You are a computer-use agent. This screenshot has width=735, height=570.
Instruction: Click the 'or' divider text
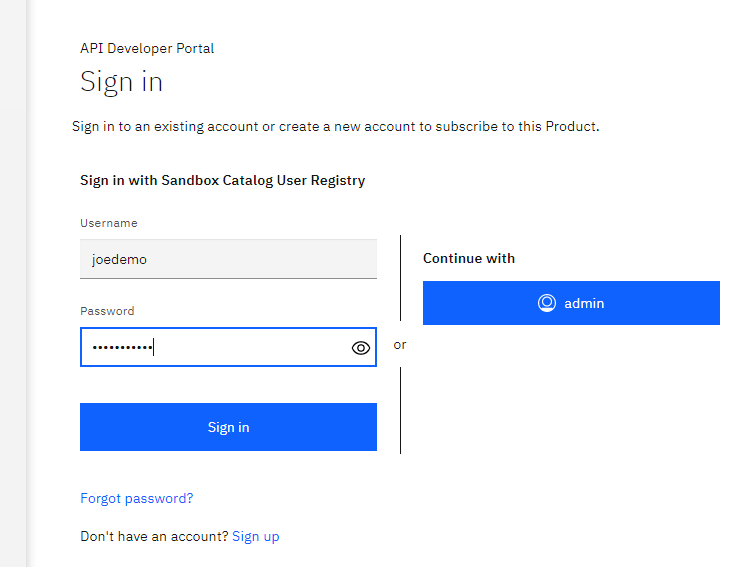coord(400,344)
